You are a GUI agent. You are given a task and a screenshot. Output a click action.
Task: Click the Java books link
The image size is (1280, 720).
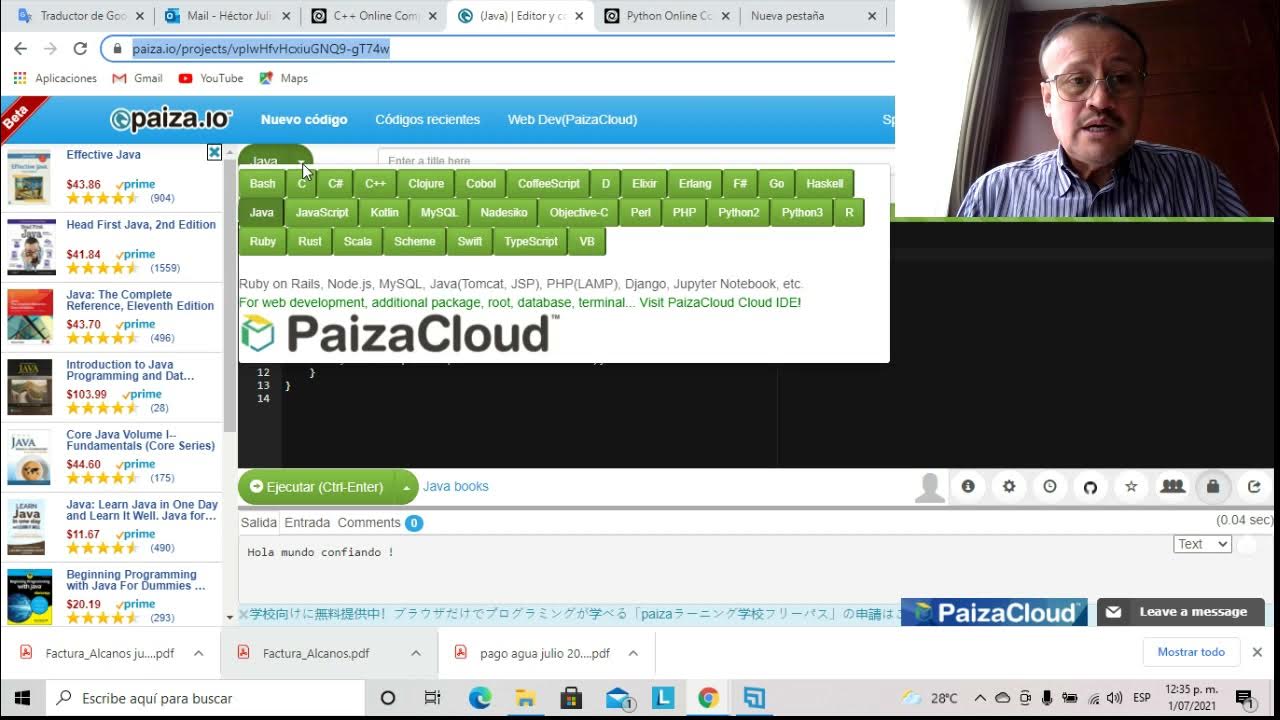click(x=456, y=486)
